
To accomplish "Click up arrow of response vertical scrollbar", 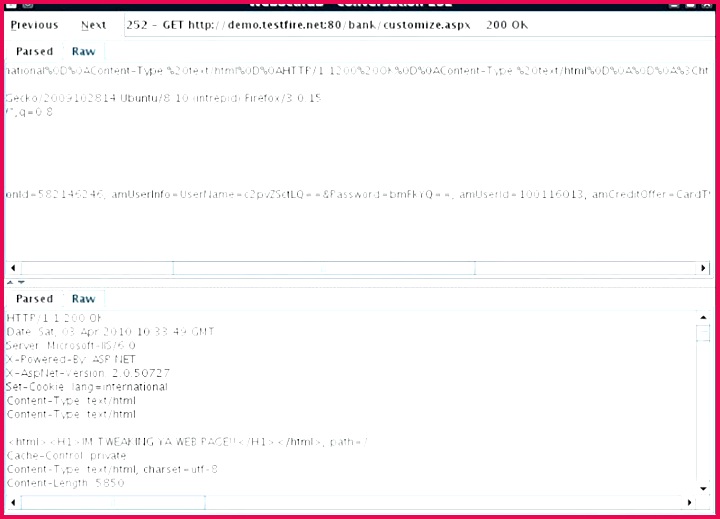I will click(704, 318).
